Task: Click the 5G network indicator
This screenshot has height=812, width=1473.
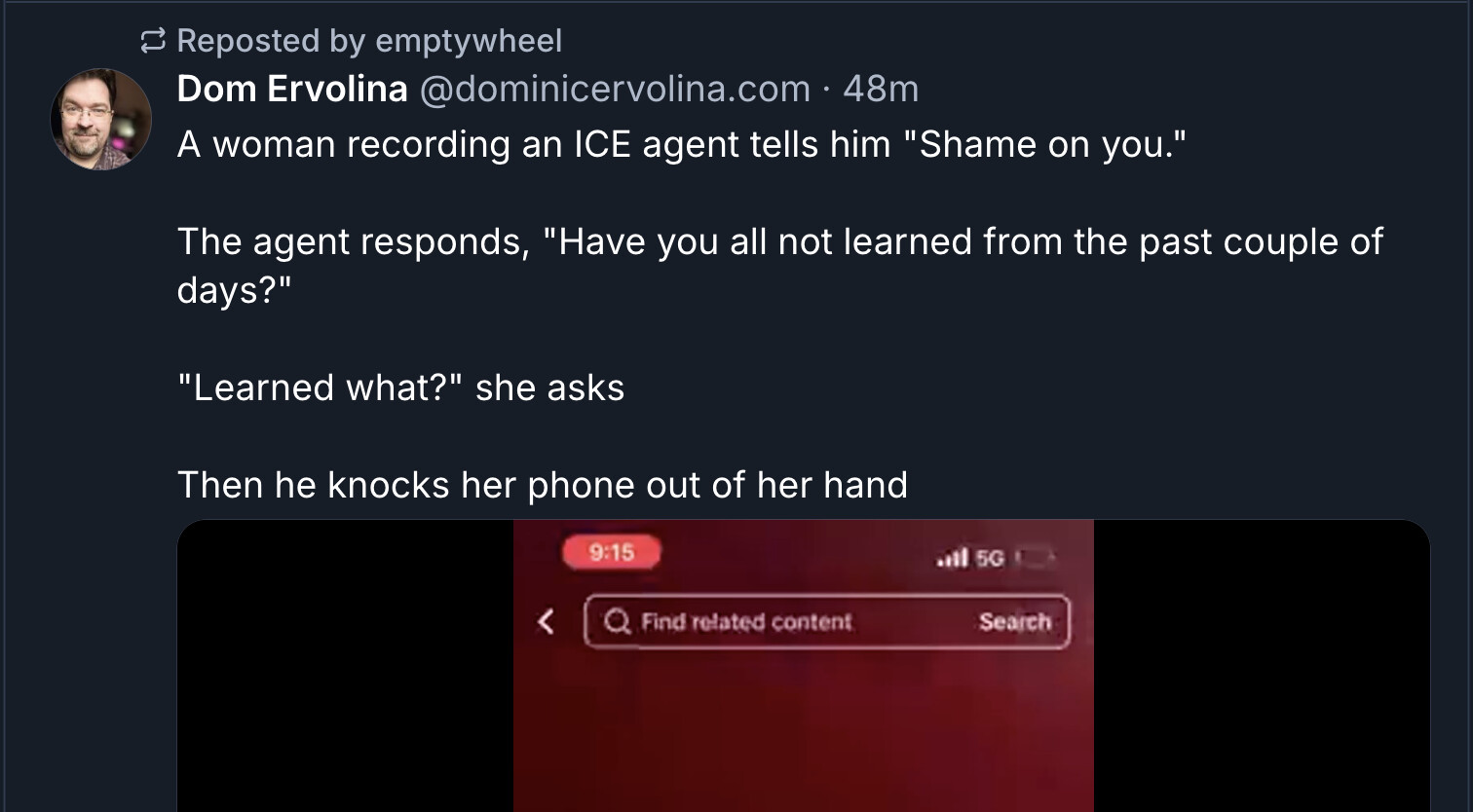Action: coord(990,557)
